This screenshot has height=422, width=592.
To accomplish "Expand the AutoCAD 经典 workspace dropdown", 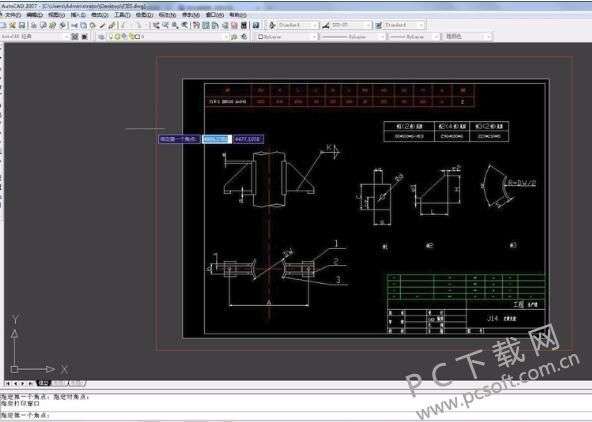I will [66, 37].
